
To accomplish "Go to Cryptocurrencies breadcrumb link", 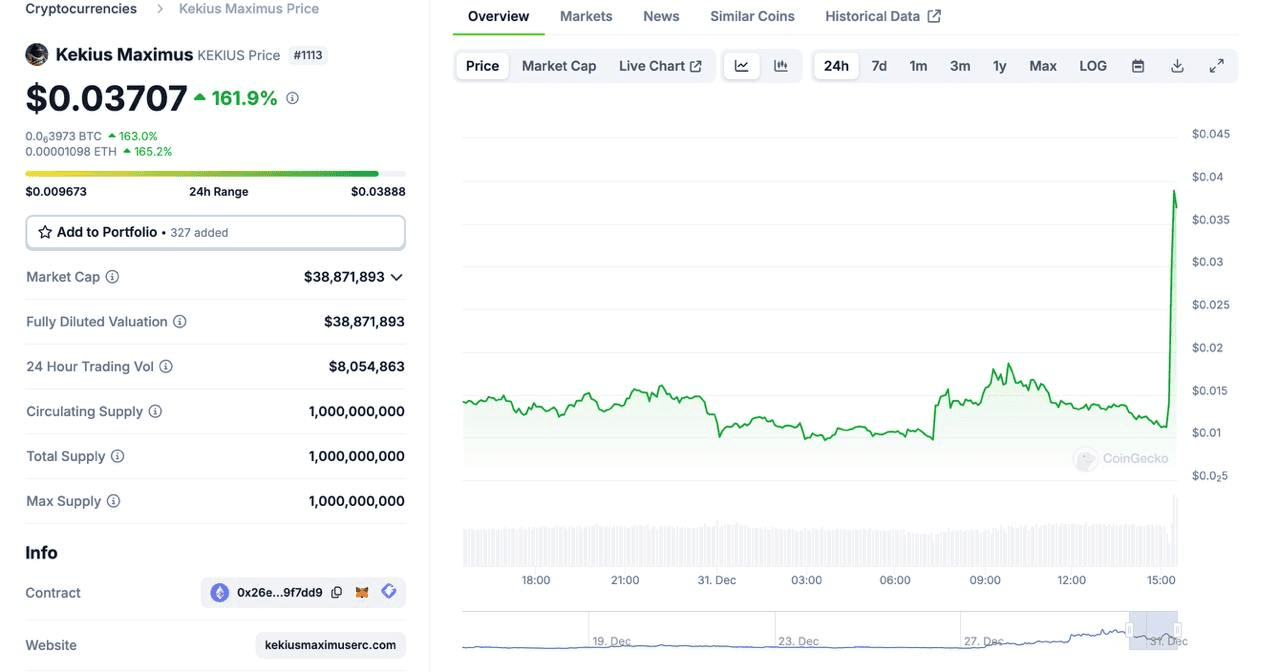I will [81, 9].
